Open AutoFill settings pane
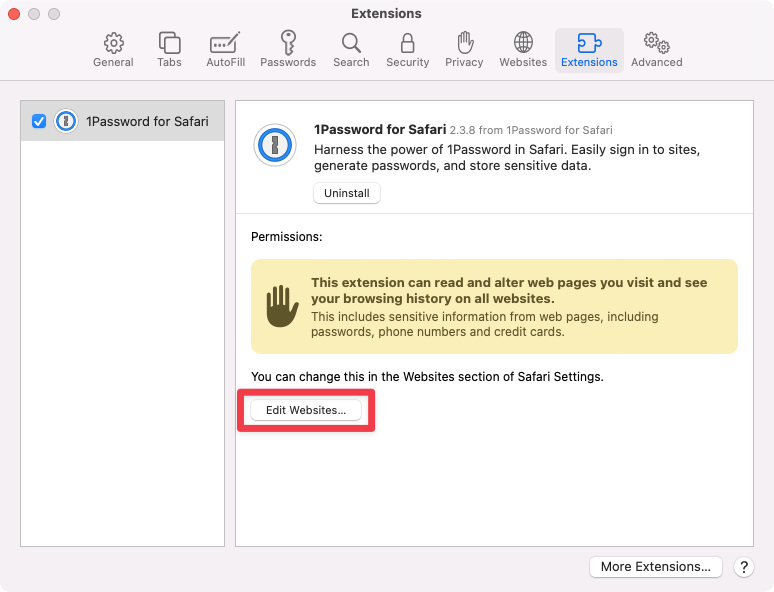This screenshot has width=774, height=592. click(223, 49)
